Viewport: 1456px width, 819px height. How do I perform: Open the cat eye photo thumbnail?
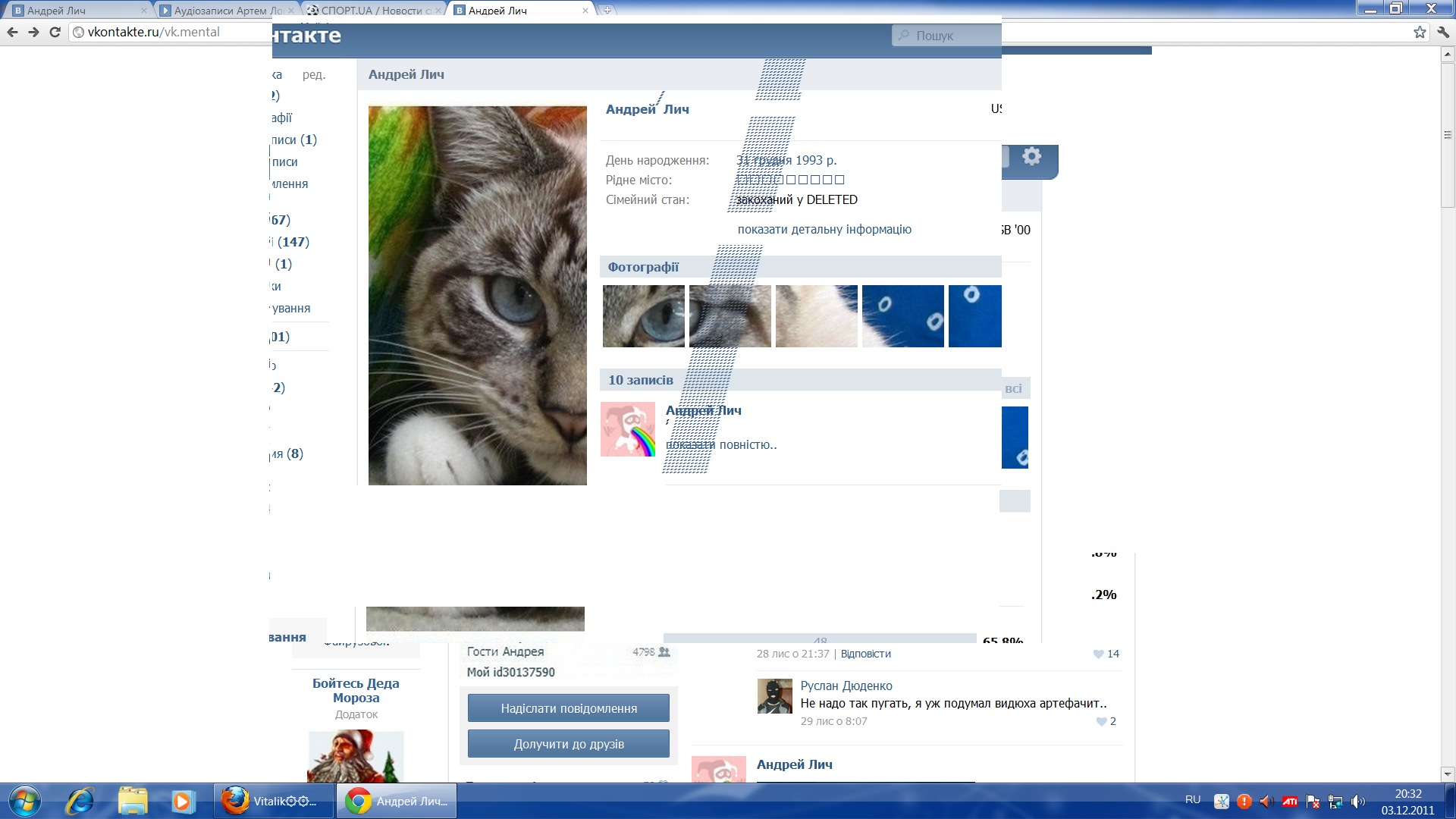644,316
